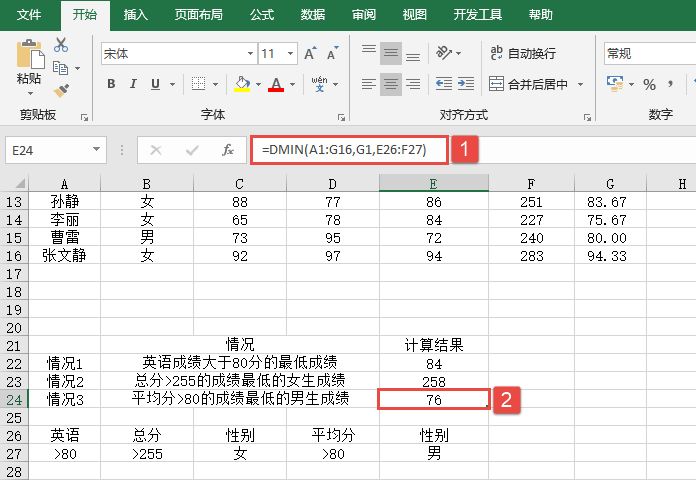Click the Cut scissors icon
The image size is (696, 480).
click(61, 45)
